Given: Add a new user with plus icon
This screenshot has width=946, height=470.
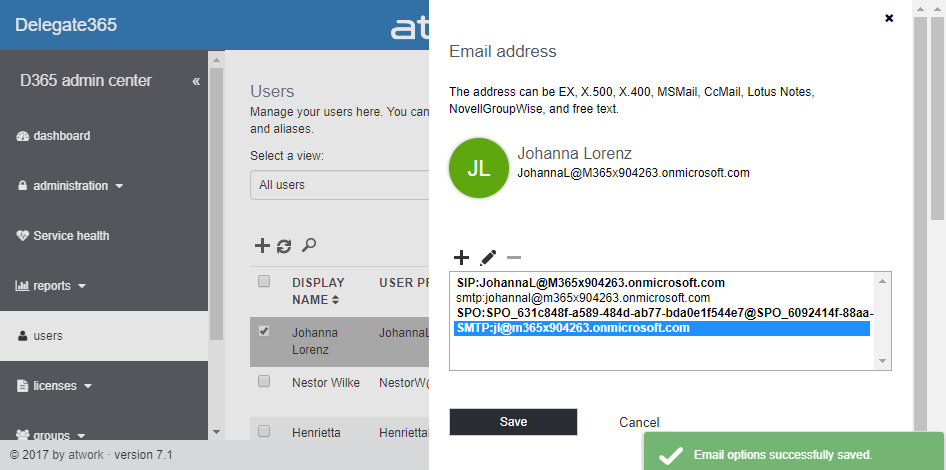Looking at the screenshot, I should [262, 246].
